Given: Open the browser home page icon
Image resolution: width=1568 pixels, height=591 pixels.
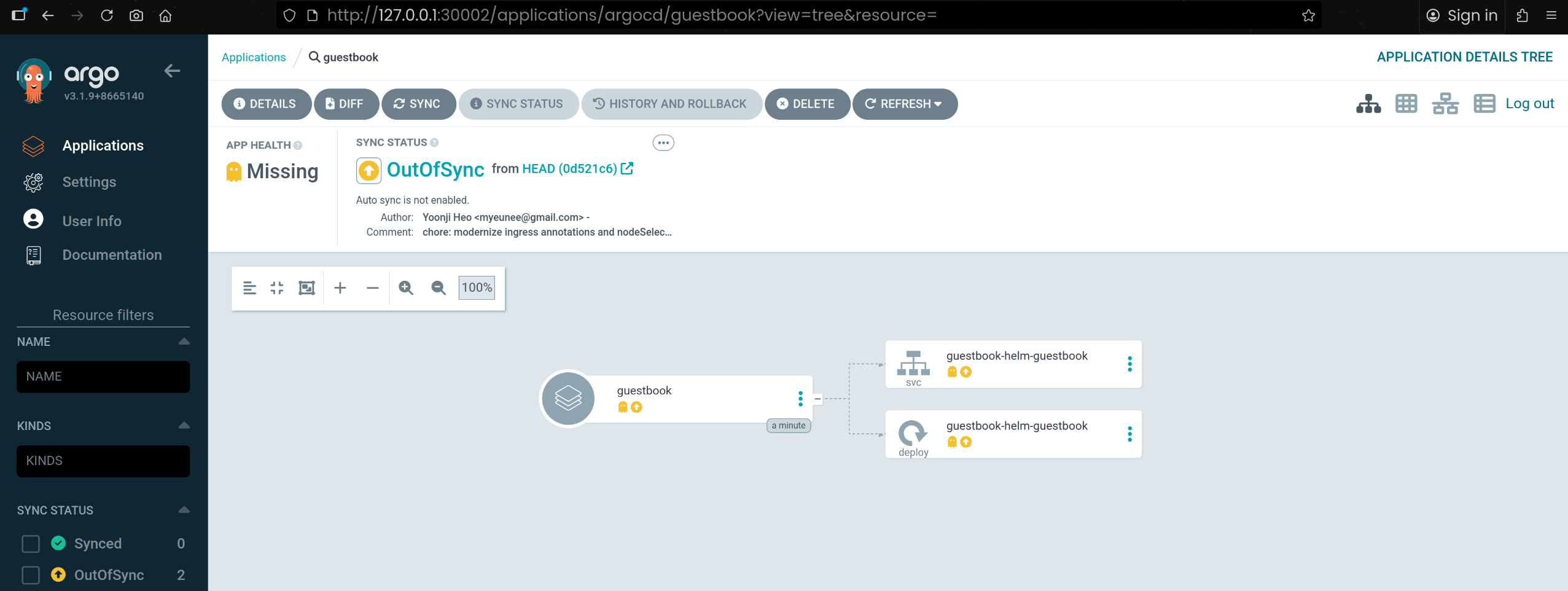Looking at the screenshot, I should [x=165, y=15].
